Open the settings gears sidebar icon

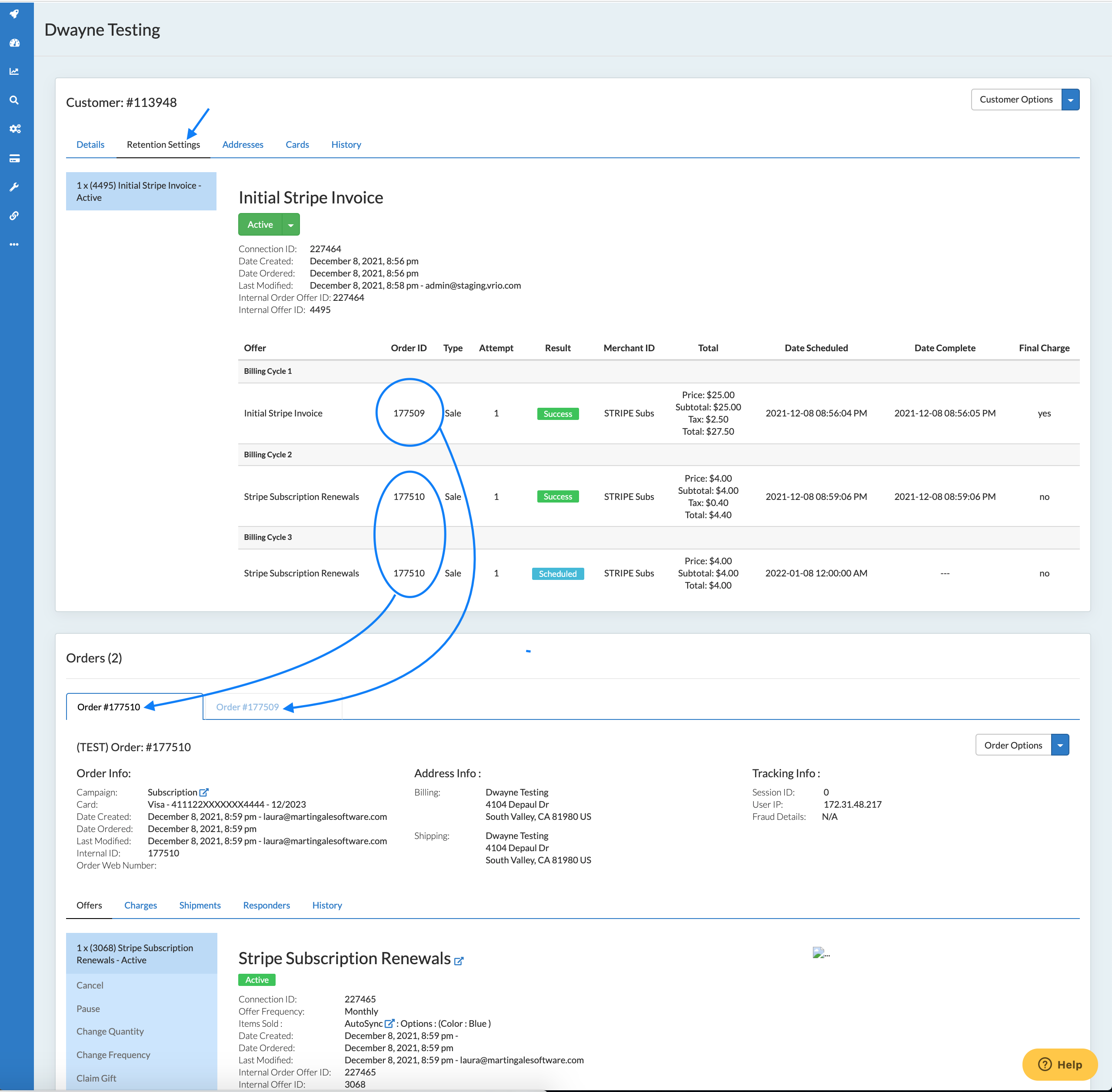point(14,129)
